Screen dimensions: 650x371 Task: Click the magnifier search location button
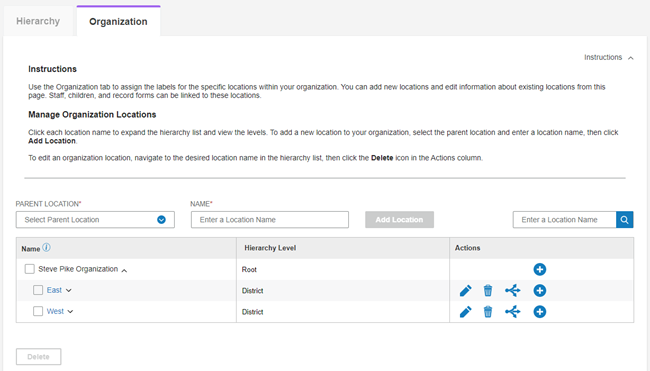(624, 220)
